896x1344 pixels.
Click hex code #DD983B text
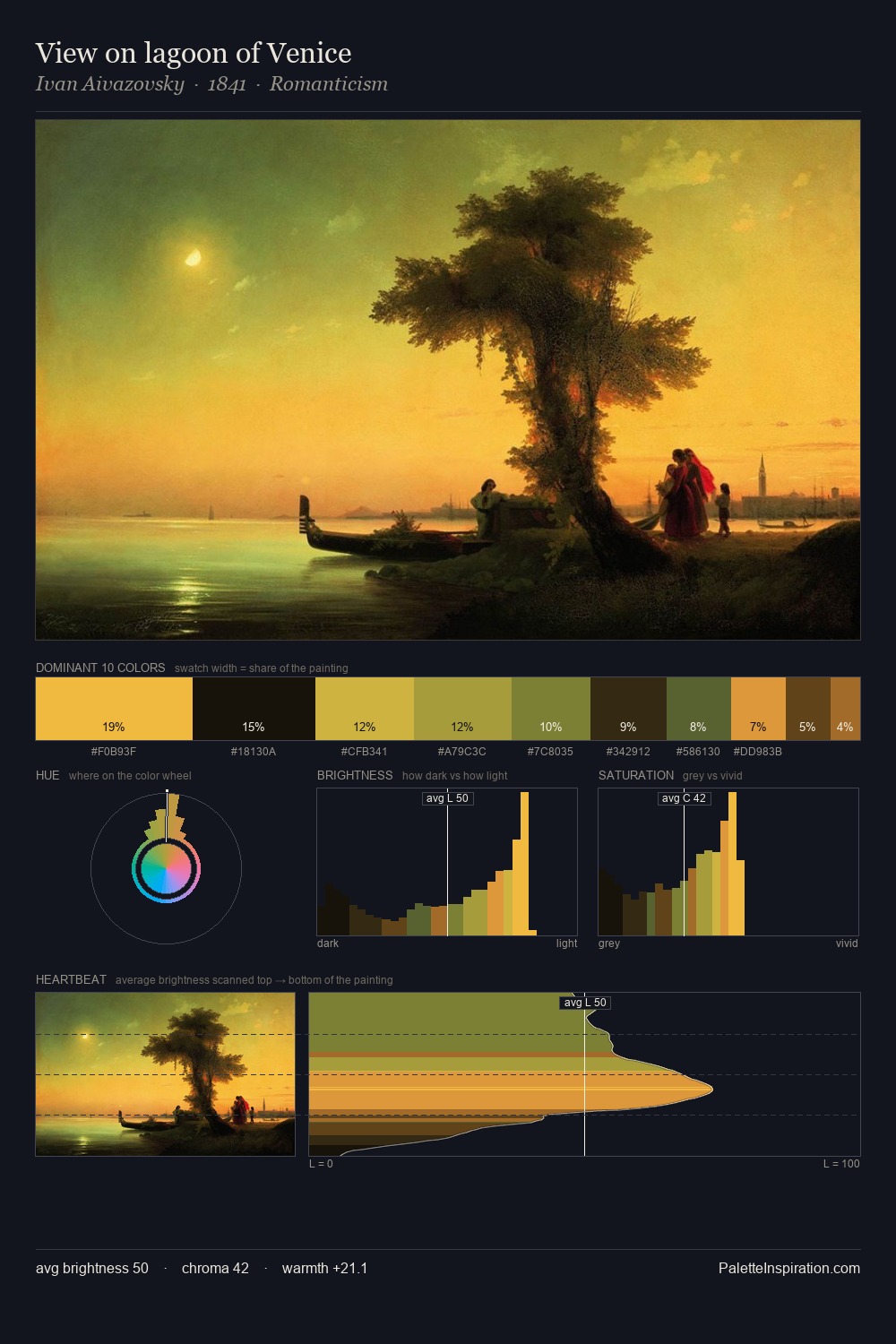point(758,751)
